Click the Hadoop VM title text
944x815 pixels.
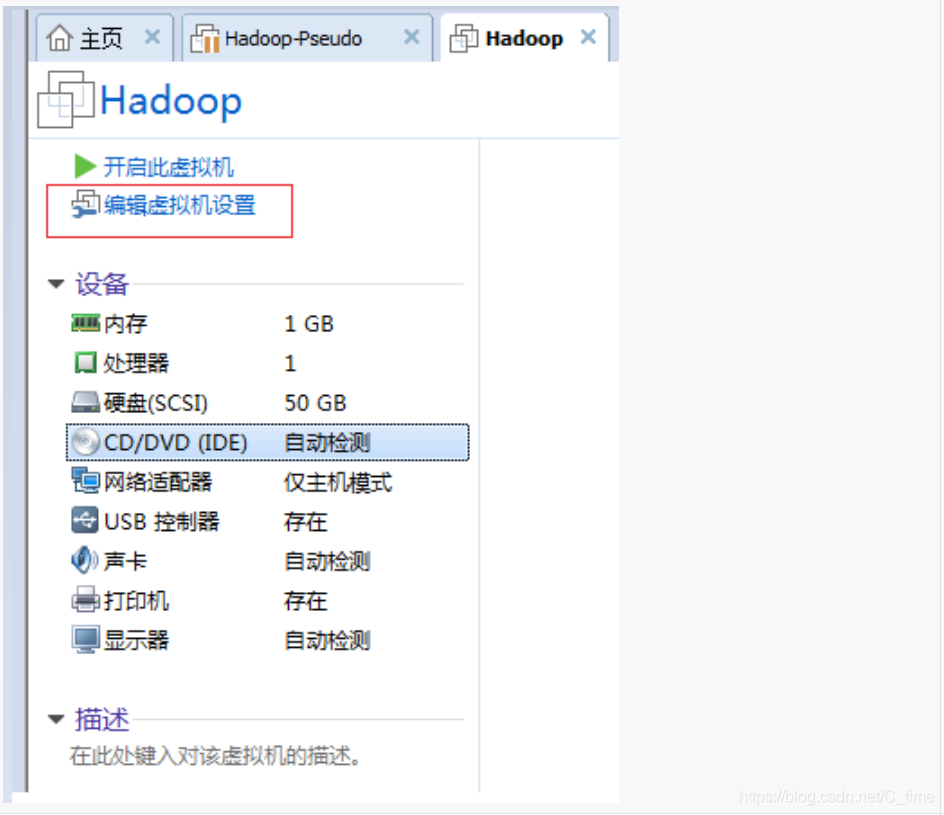(171, 101)
